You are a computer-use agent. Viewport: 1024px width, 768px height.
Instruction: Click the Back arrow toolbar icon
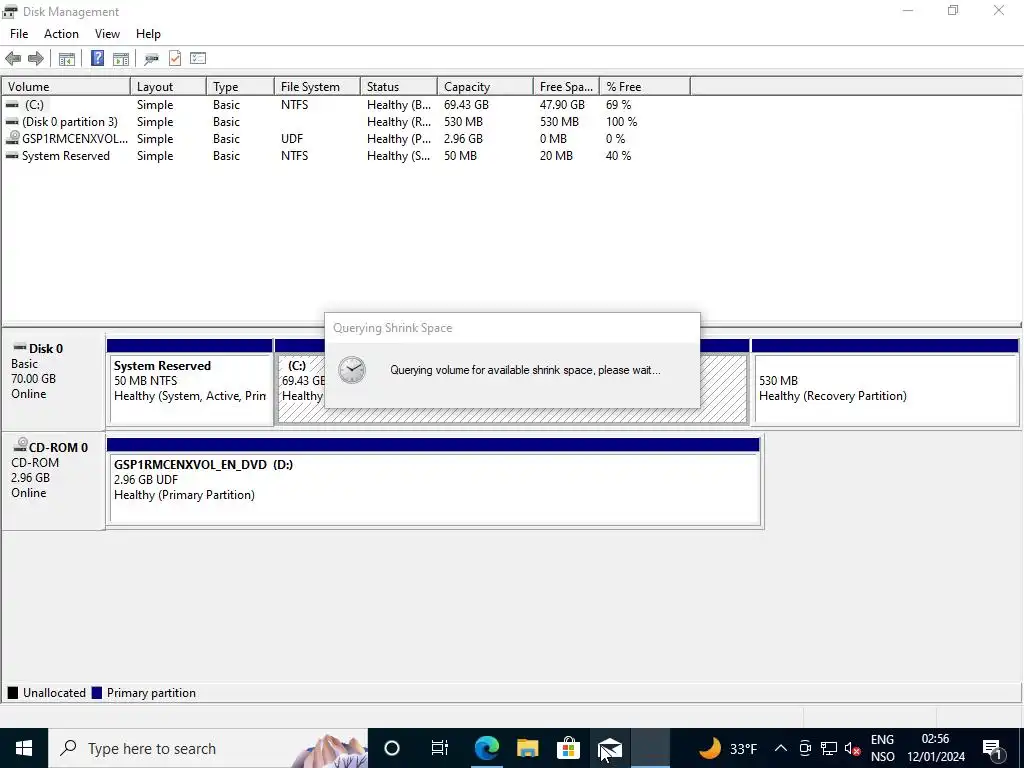coord(13,59)
